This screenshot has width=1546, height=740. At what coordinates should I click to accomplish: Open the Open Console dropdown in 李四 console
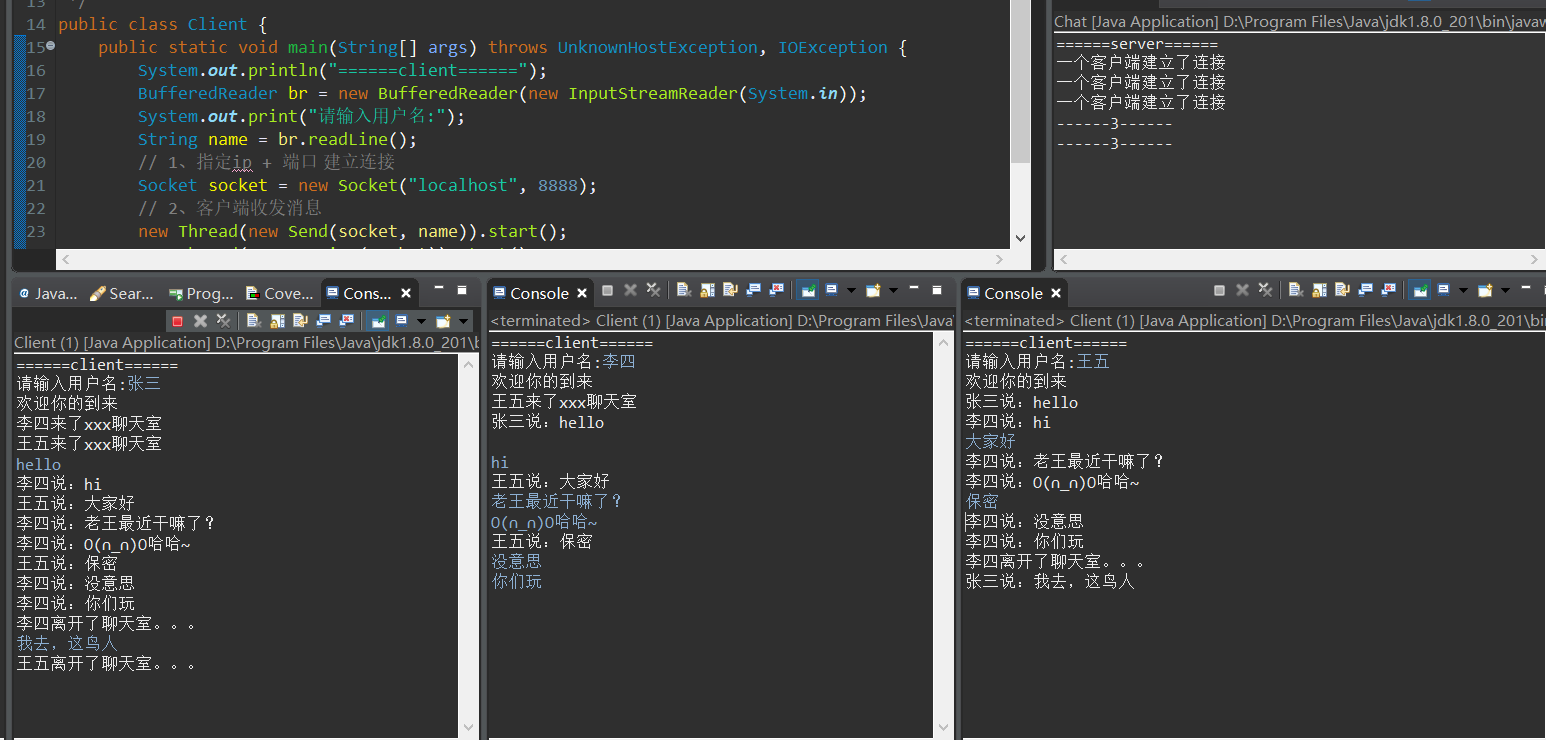(893, 291)
